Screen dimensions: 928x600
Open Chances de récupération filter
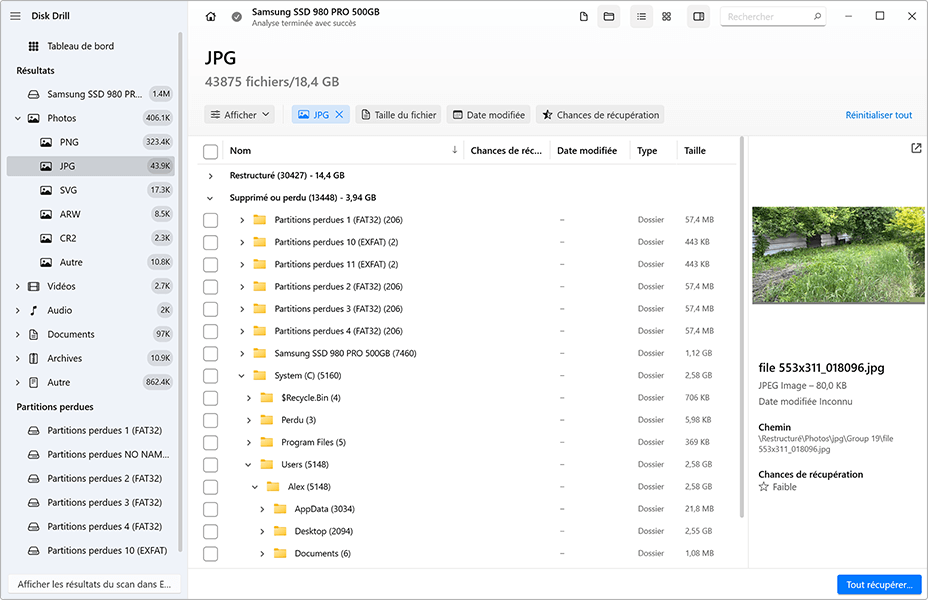pyautogui.click(x=600, y=115)
